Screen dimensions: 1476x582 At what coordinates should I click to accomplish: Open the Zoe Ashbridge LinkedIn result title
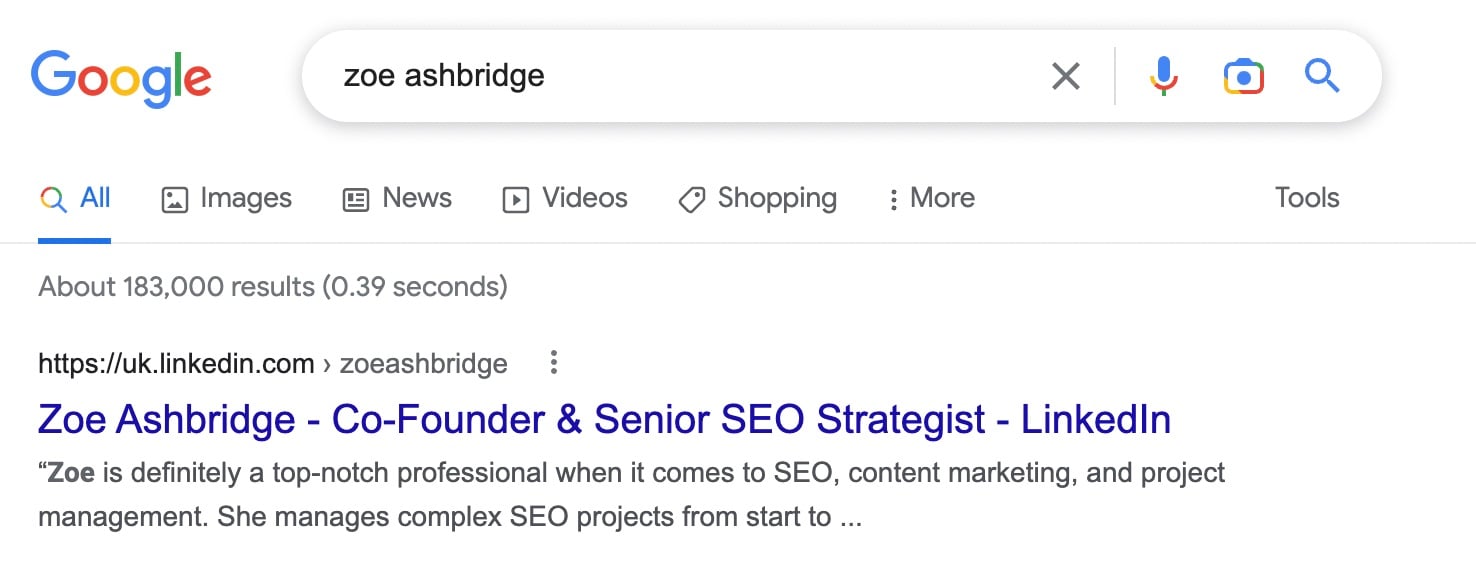pos(604,420)
